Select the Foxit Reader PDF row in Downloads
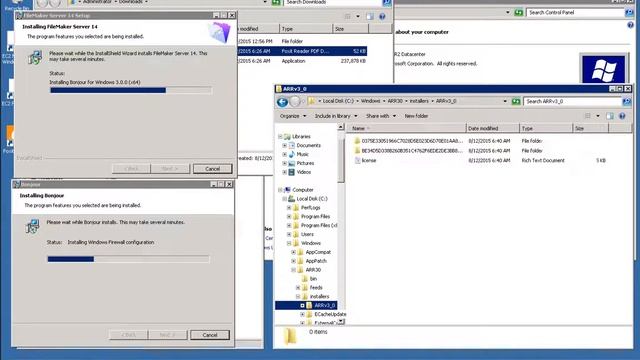640x360 pixels. [x=302, y=51]
